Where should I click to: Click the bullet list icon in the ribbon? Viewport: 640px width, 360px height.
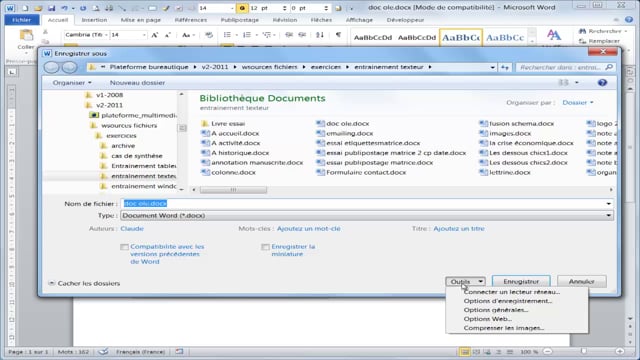227,35
